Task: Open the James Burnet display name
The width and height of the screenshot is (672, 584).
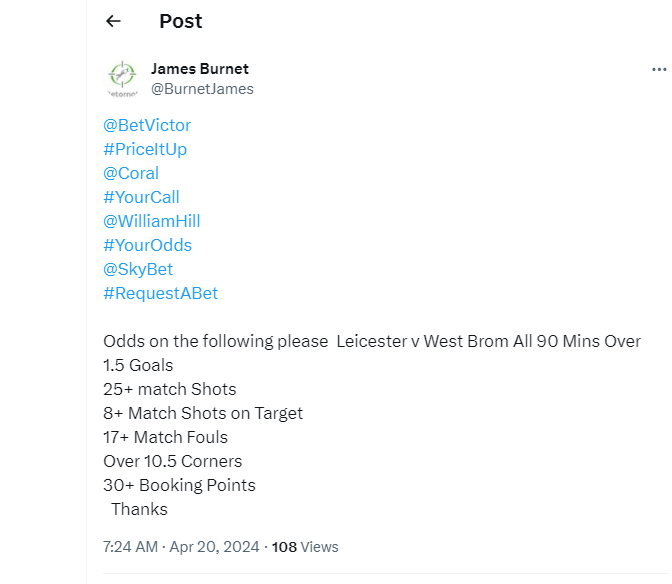Action: click(x=199, y=69)
